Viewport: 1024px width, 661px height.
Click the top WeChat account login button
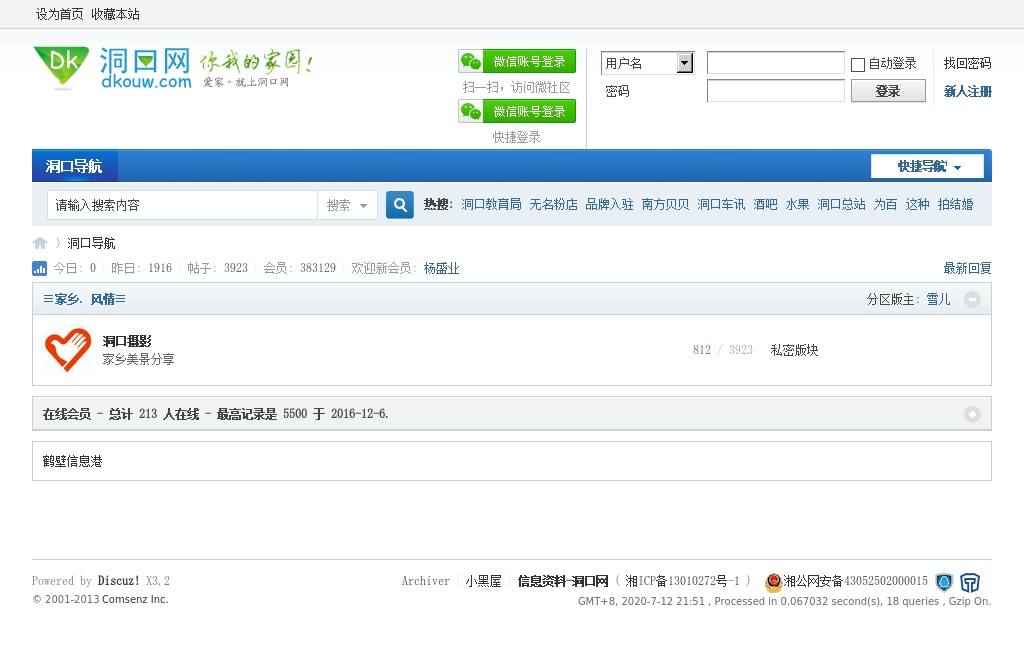[x=517, y=62]
